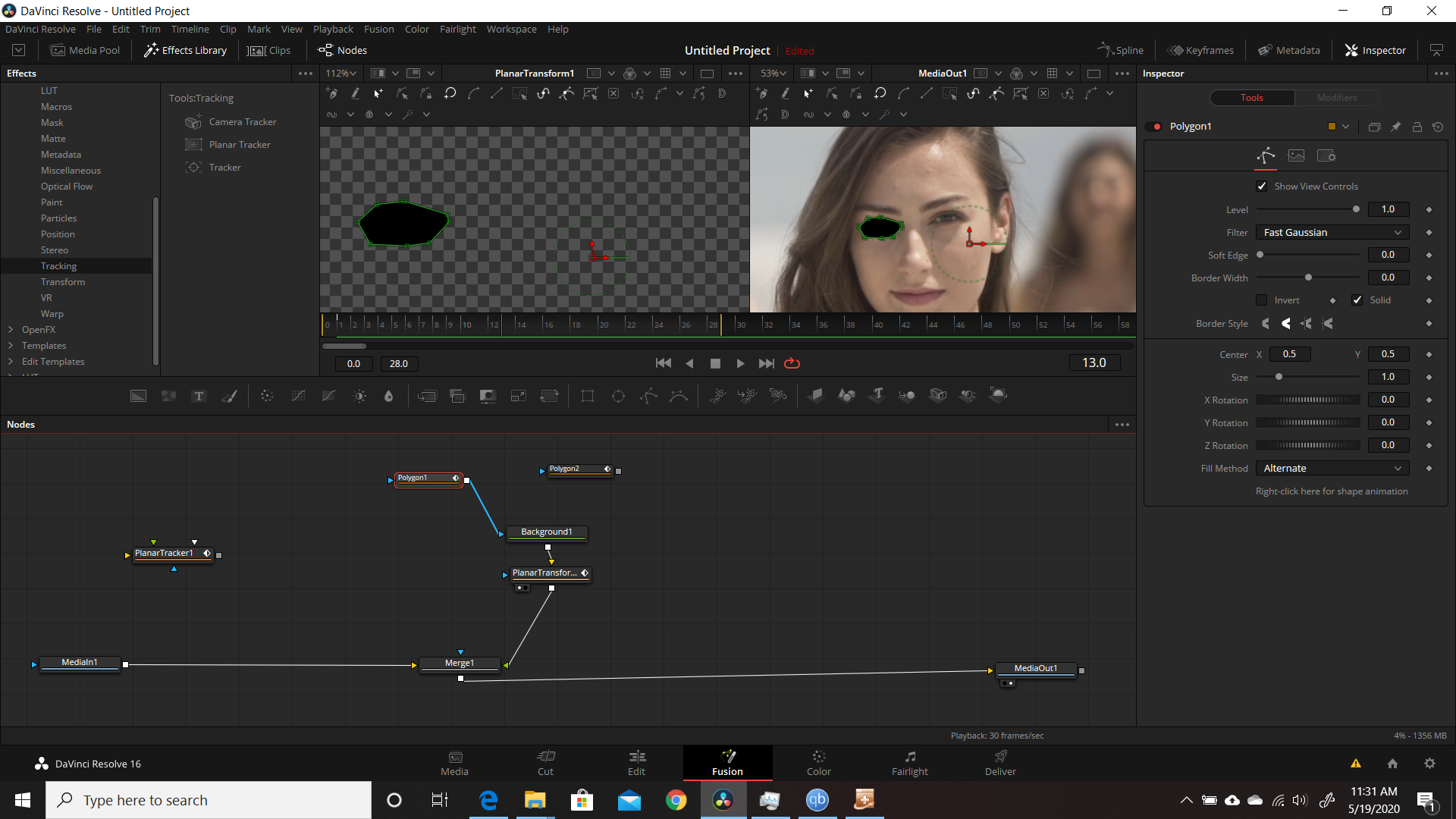Viewport: 1456px width, 819px height.
Task: Enable the Invert checkbox
Action: [1262, 300]
